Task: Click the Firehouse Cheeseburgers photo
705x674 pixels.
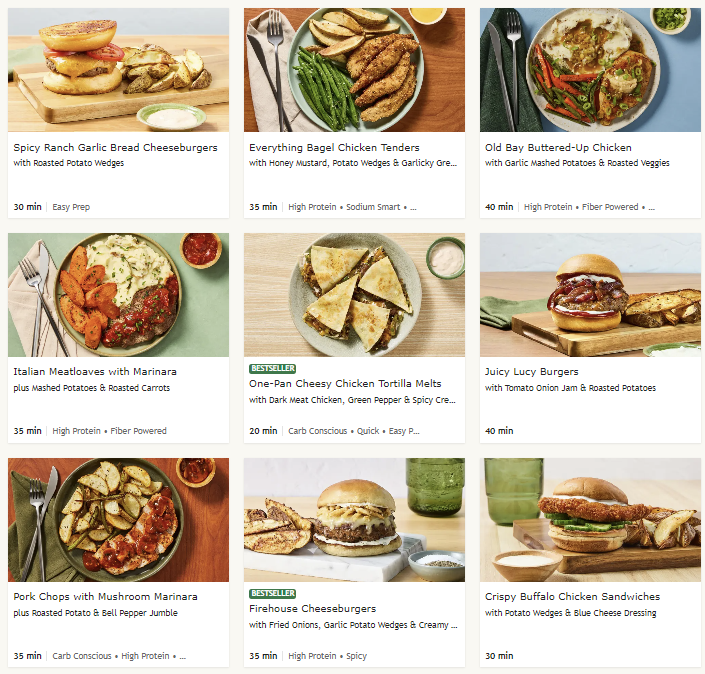Action: pyautogui.click(x=354, y=520)
